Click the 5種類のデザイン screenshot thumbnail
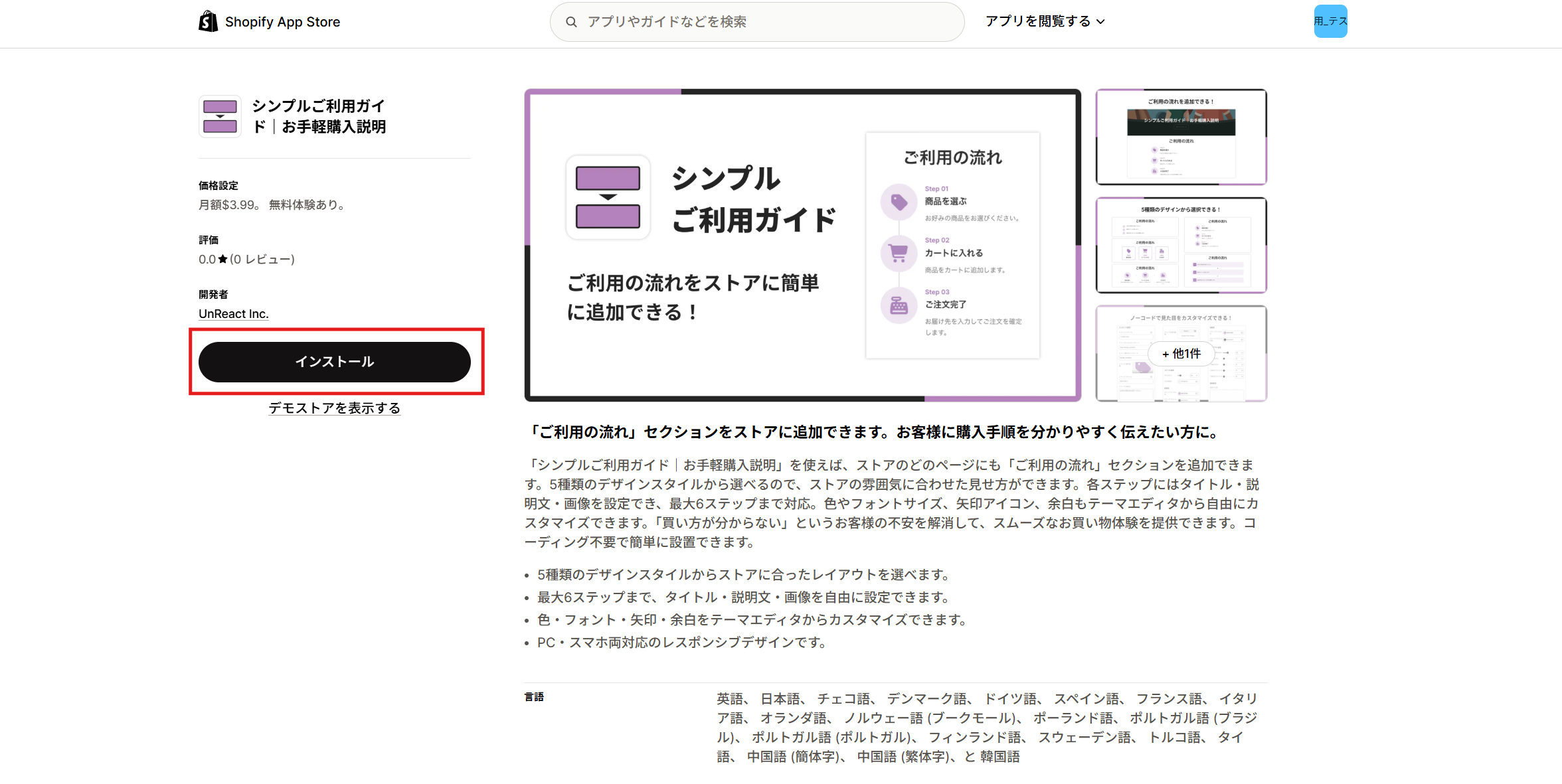The width and height of the screenshot is (1562, 784). (1181, 245)
